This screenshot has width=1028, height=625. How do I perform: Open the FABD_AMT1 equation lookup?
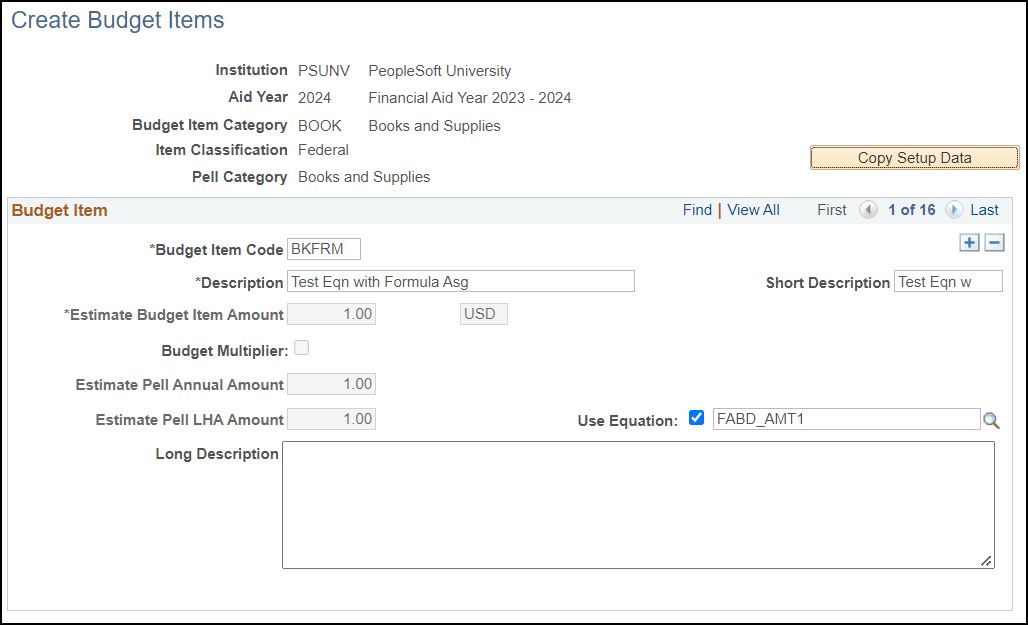(x=991, y=420)
